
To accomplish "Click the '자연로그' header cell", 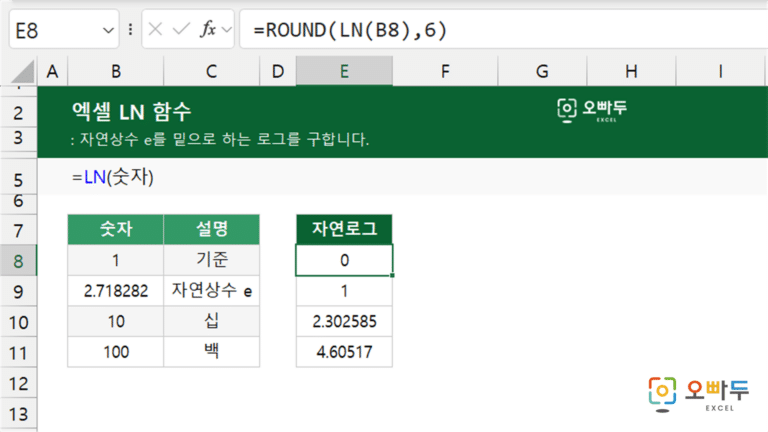I will point(344,229).
